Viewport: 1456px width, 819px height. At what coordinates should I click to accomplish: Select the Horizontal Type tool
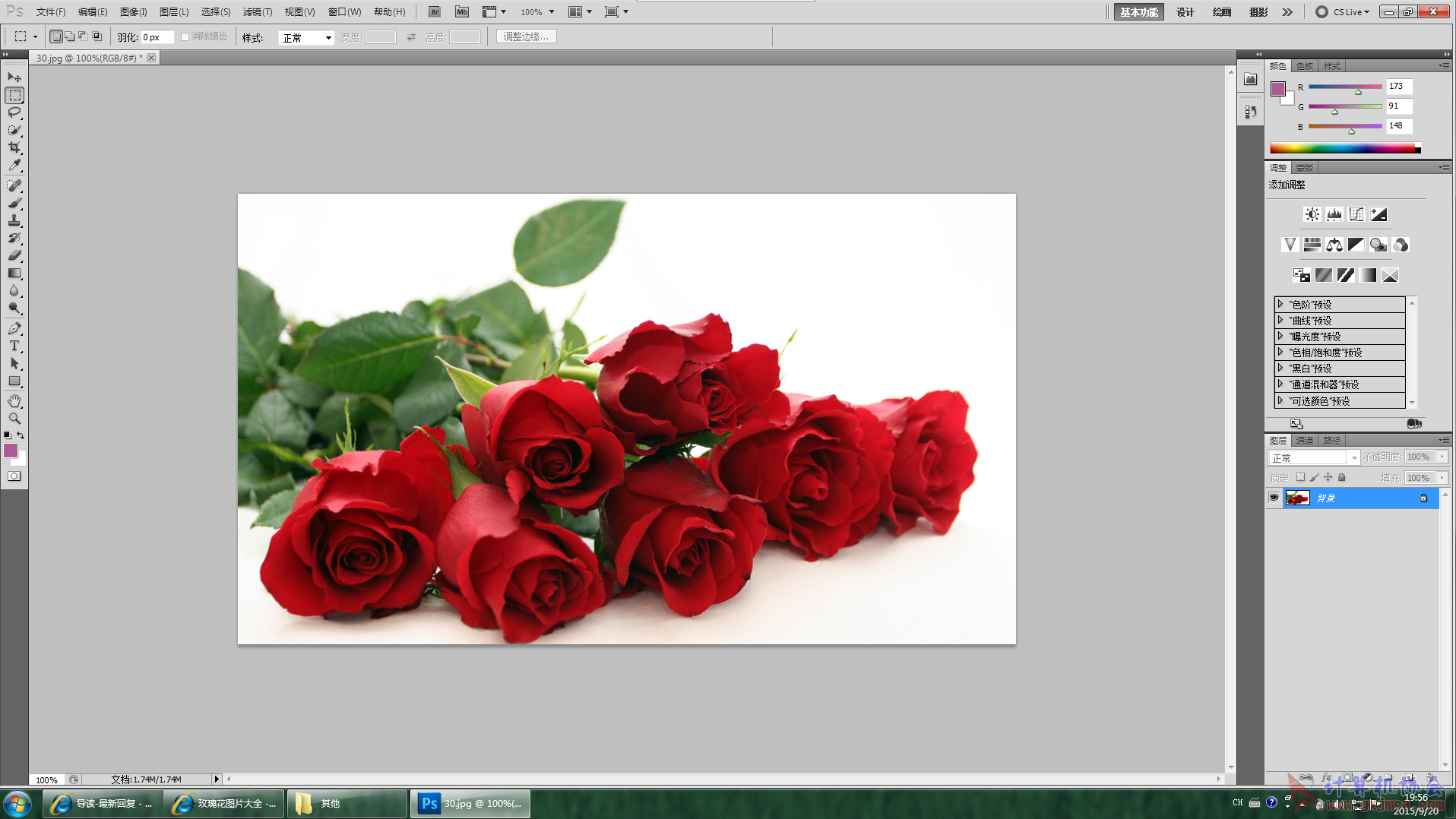(x=14, y=346)
